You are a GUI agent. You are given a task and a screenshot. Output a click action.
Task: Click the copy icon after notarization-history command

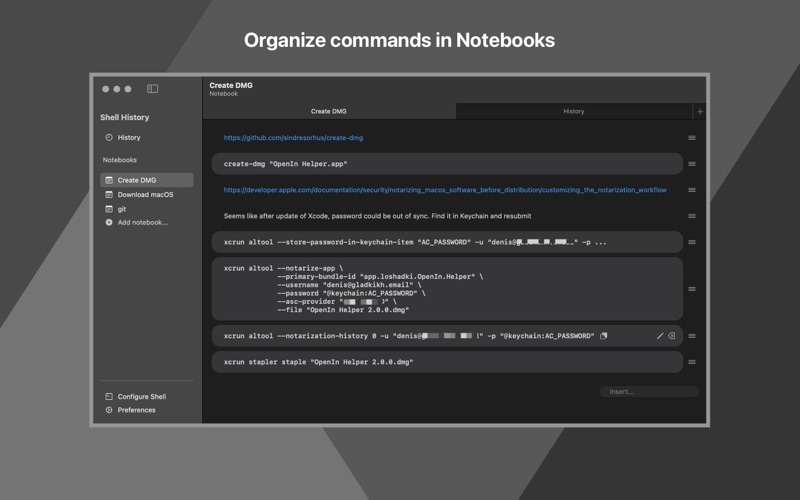pos(604,336)
